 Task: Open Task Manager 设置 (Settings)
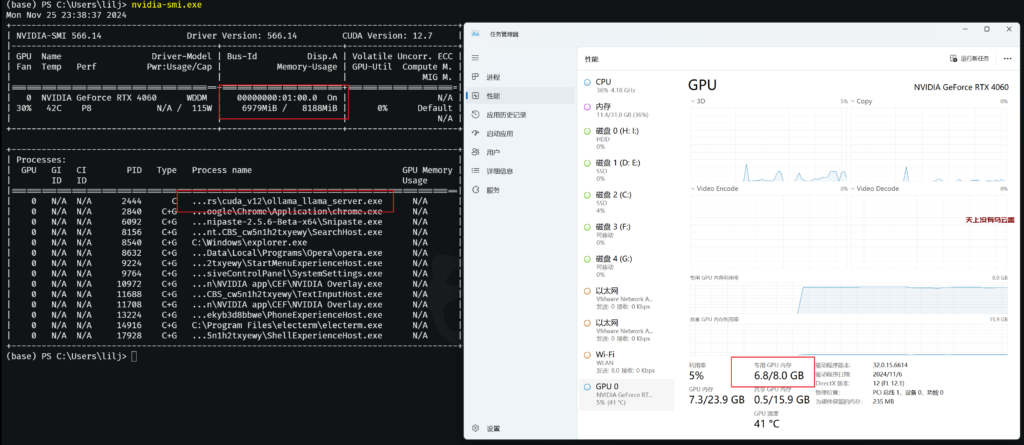[521, 429]
